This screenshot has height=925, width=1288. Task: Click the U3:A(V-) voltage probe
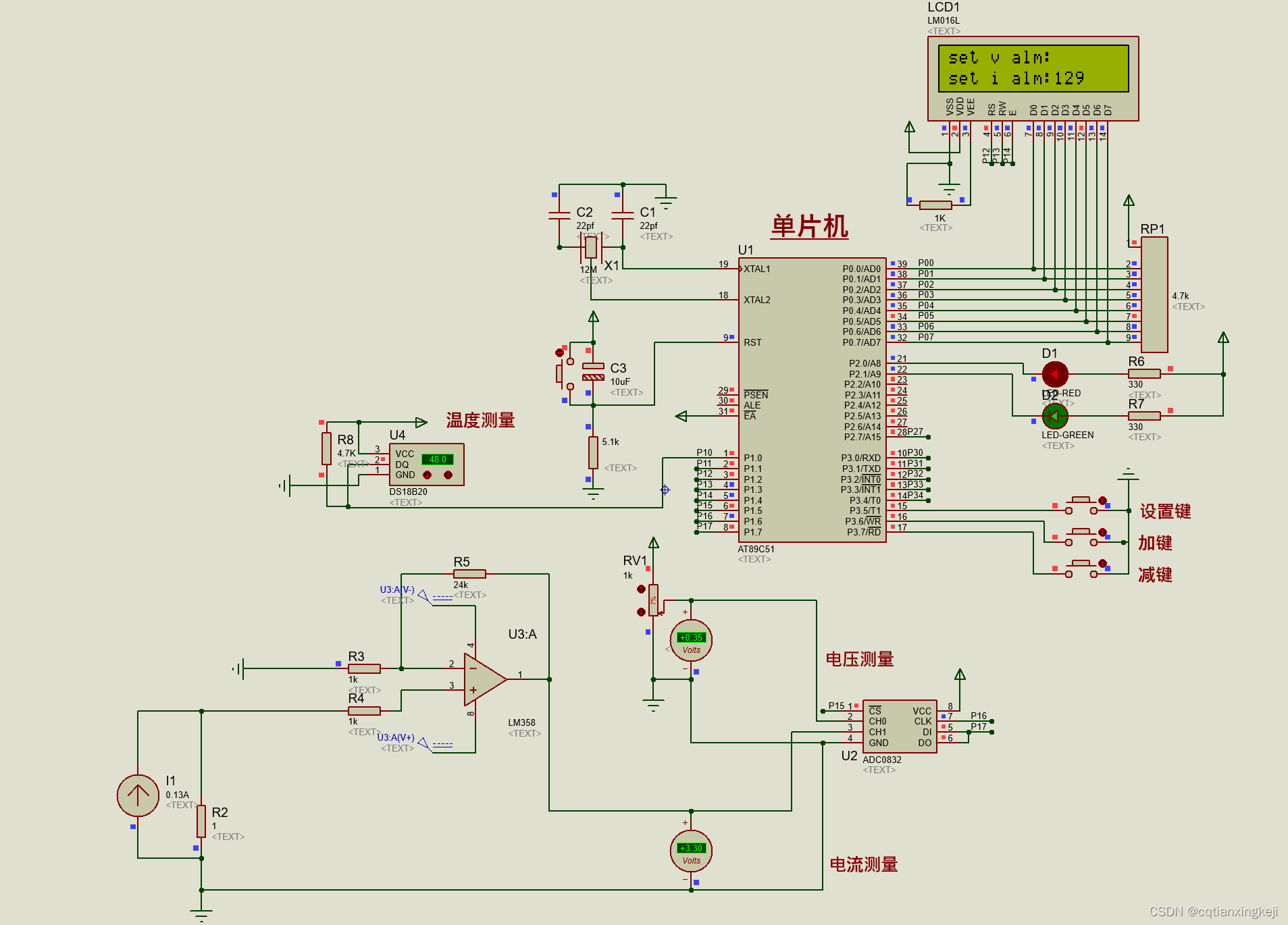point(424,596)
